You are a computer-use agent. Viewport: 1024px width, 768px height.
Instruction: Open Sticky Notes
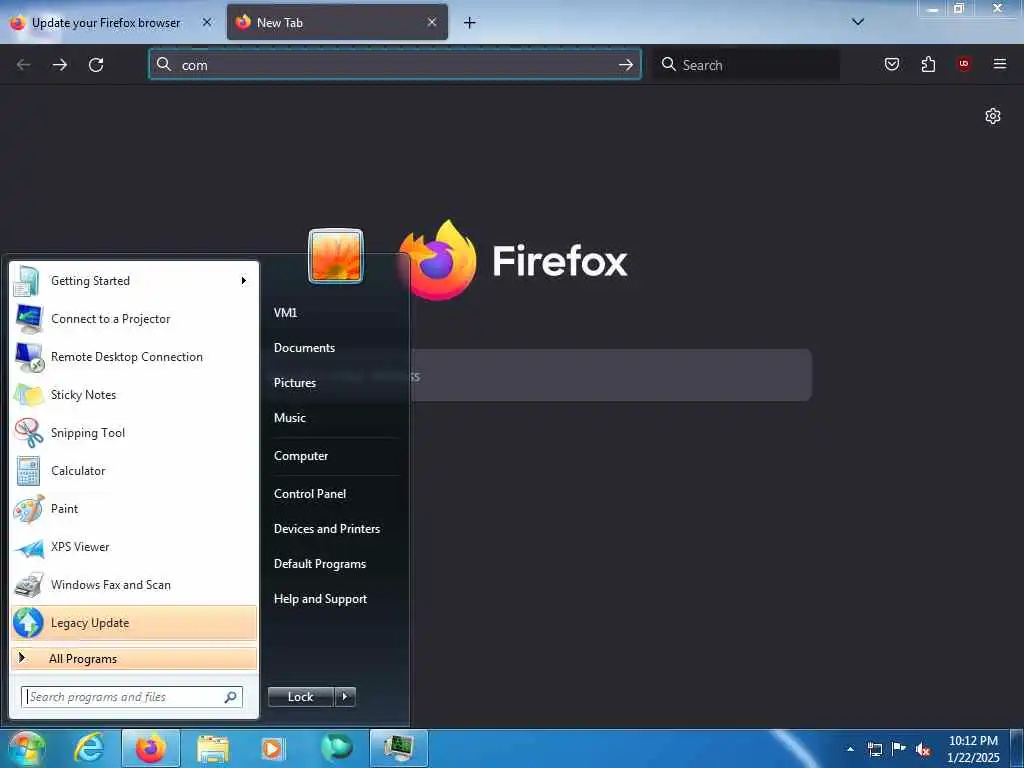[x=135, y=394]
